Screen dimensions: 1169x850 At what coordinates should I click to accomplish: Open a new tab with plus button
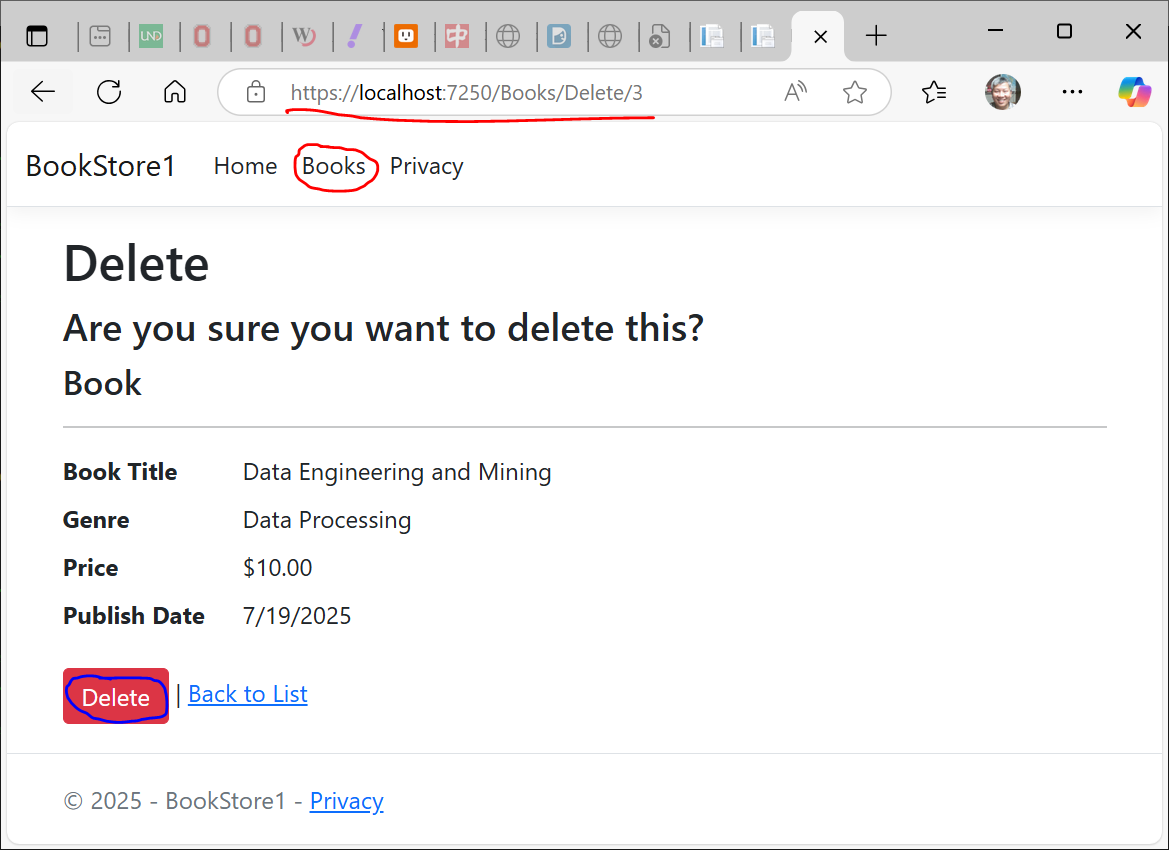click(876, 35)
